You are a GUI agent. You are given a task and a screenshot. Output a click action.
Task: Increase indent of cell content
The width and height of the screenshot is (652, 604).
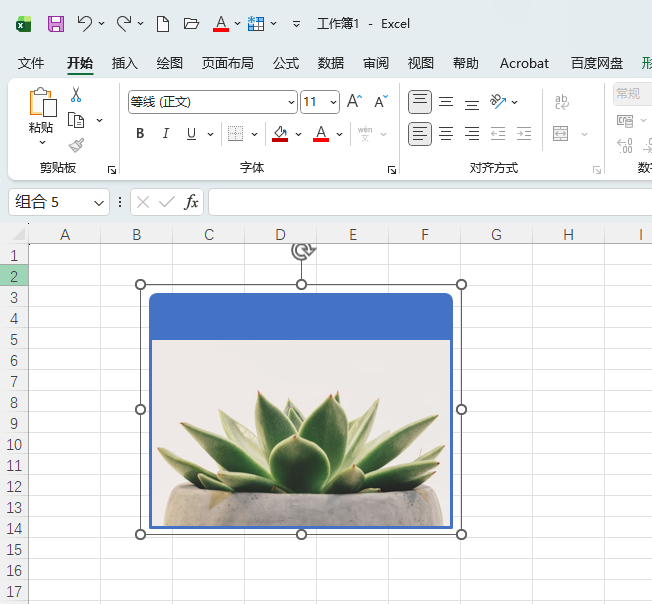point(524,134)
